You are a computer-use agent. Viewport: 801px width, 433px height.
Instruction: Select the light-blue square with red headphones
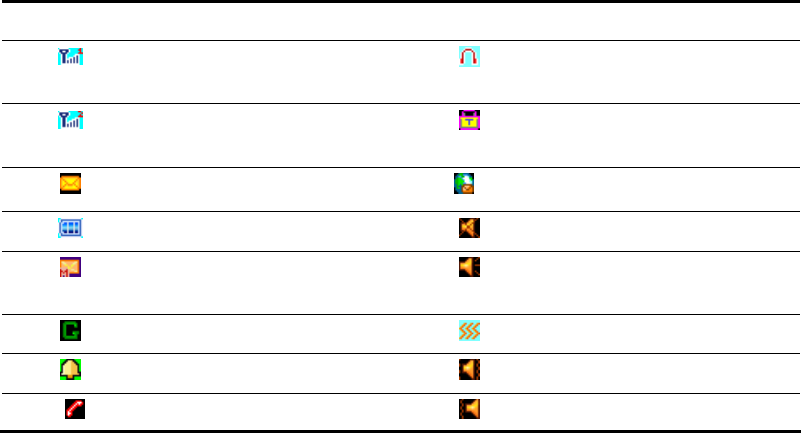coord(469,57)
